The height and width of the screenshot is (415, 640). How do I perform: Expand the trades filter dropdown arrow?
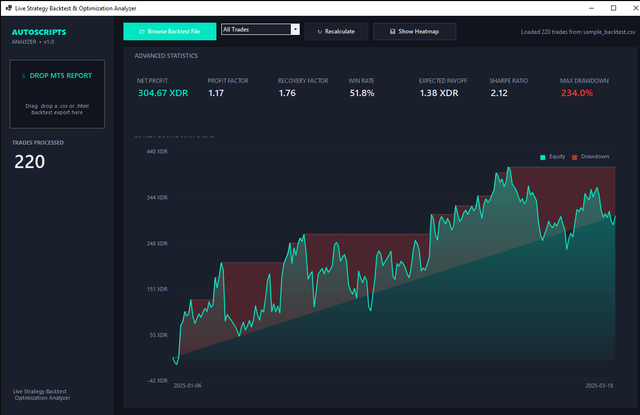coord(295,29)
